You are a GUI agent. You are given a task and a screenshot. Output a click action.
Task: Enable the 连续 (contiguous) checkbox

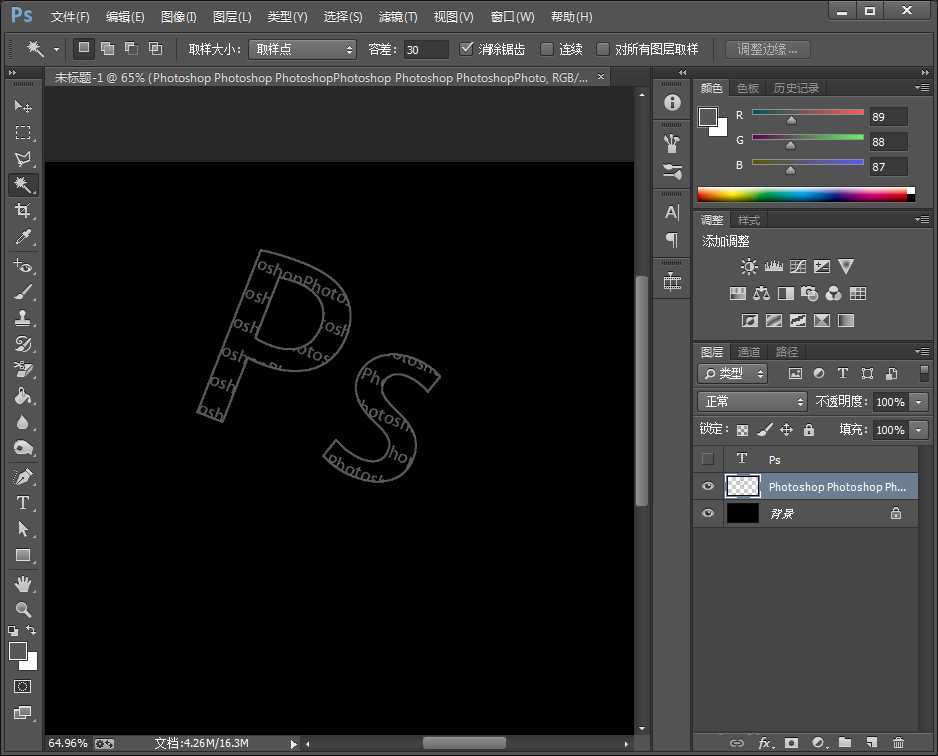pos(548,48)
